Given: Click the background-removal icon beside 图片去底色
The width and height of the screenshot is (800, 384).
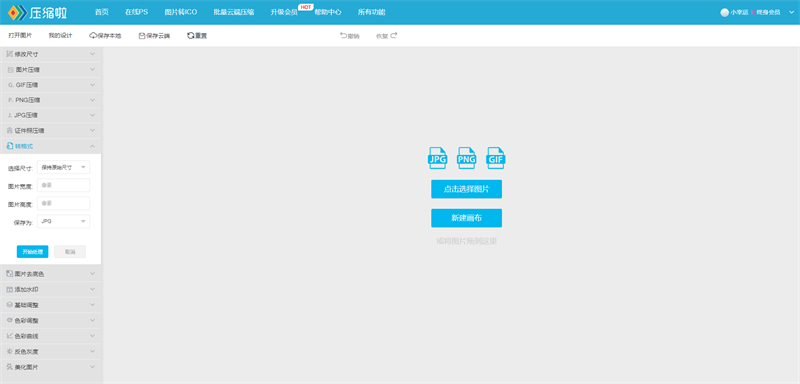Looking at the screenshot, I should (x=10, y=274).
